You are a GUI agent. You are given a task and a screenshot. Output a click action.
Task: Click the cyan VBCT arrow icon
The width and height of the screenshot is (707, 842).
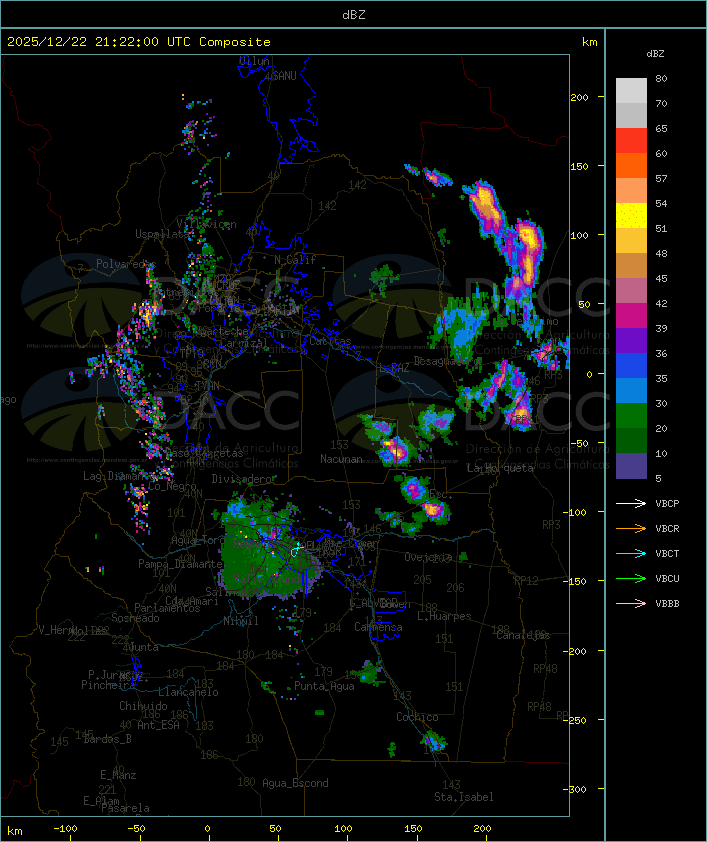(x=631, y=553)
